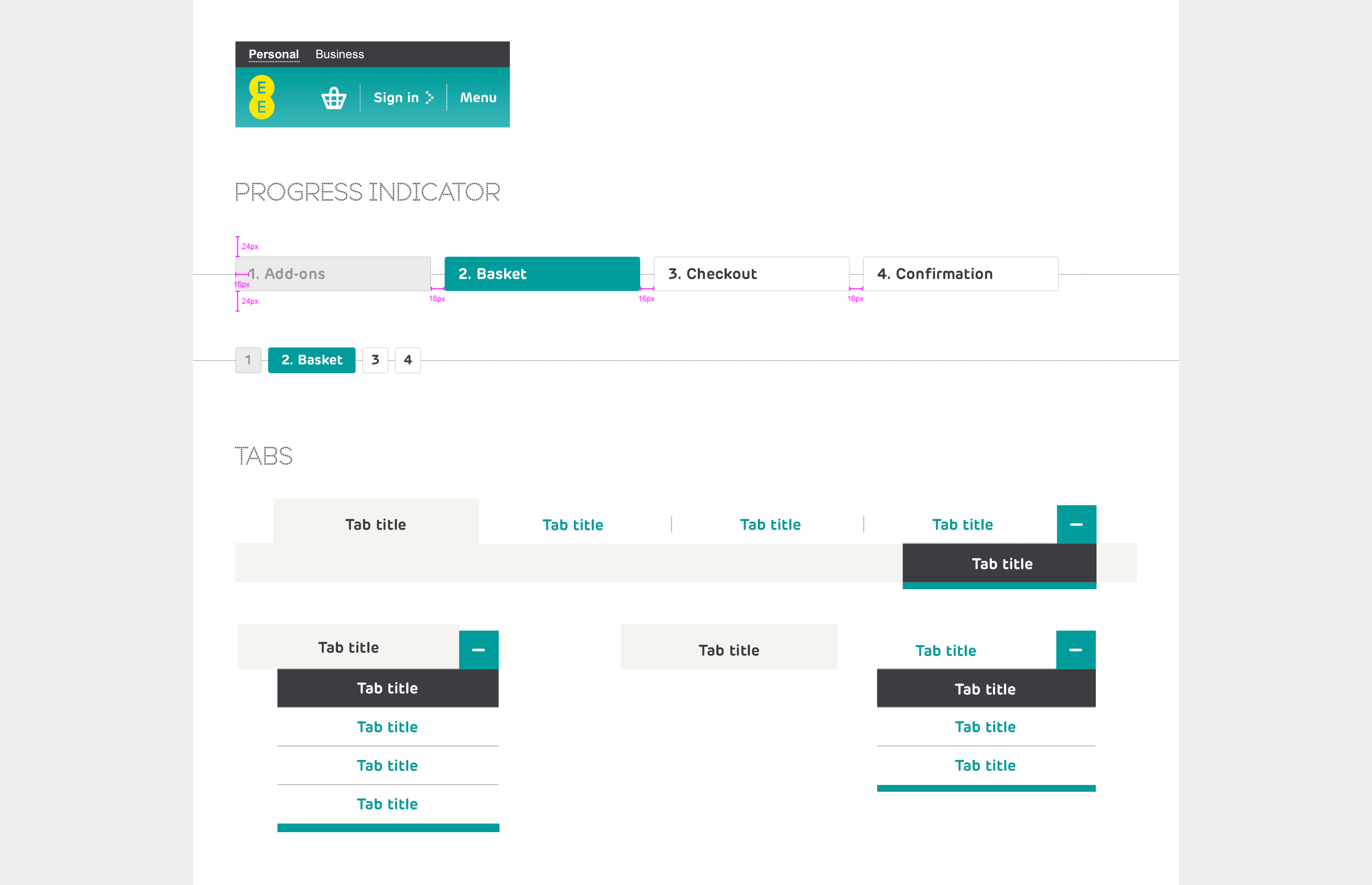Choose the dark Tab title under the wide tab bar

click(999, 563)
